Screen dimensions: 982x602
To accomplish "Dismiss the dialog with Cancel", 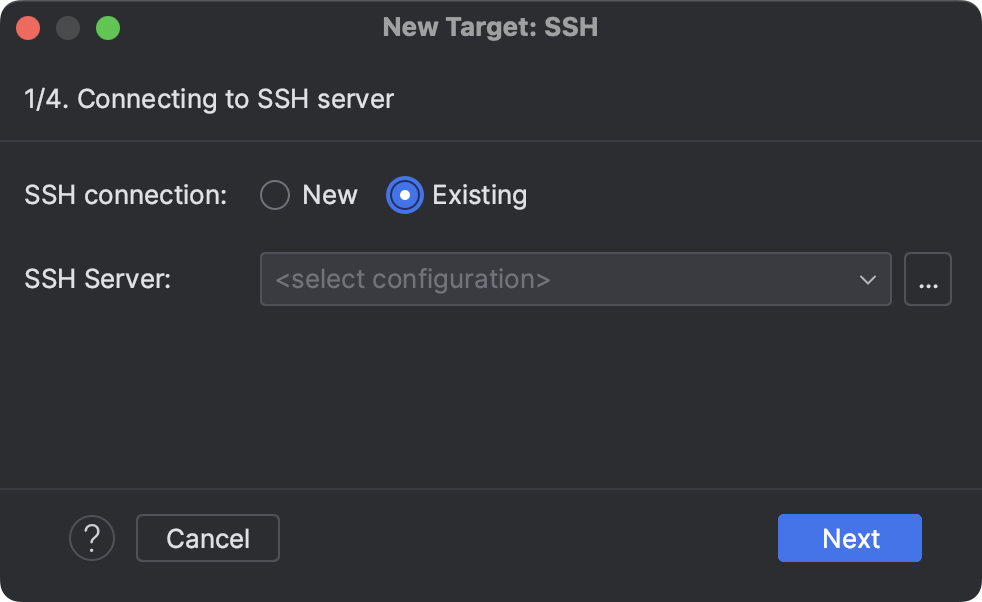I will point(207,538).
